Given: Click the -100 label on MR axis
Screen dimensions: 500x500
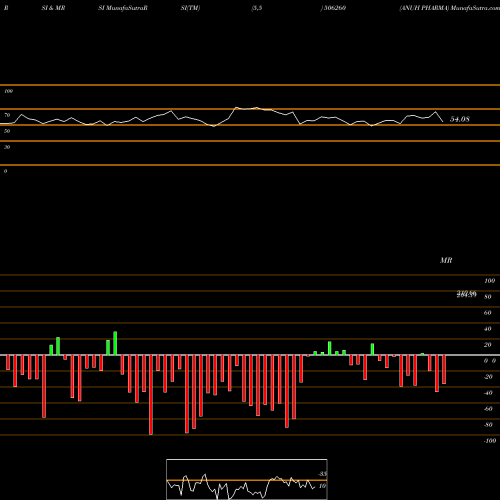Looking at the screenshot, I should click(x=490, y=441).
